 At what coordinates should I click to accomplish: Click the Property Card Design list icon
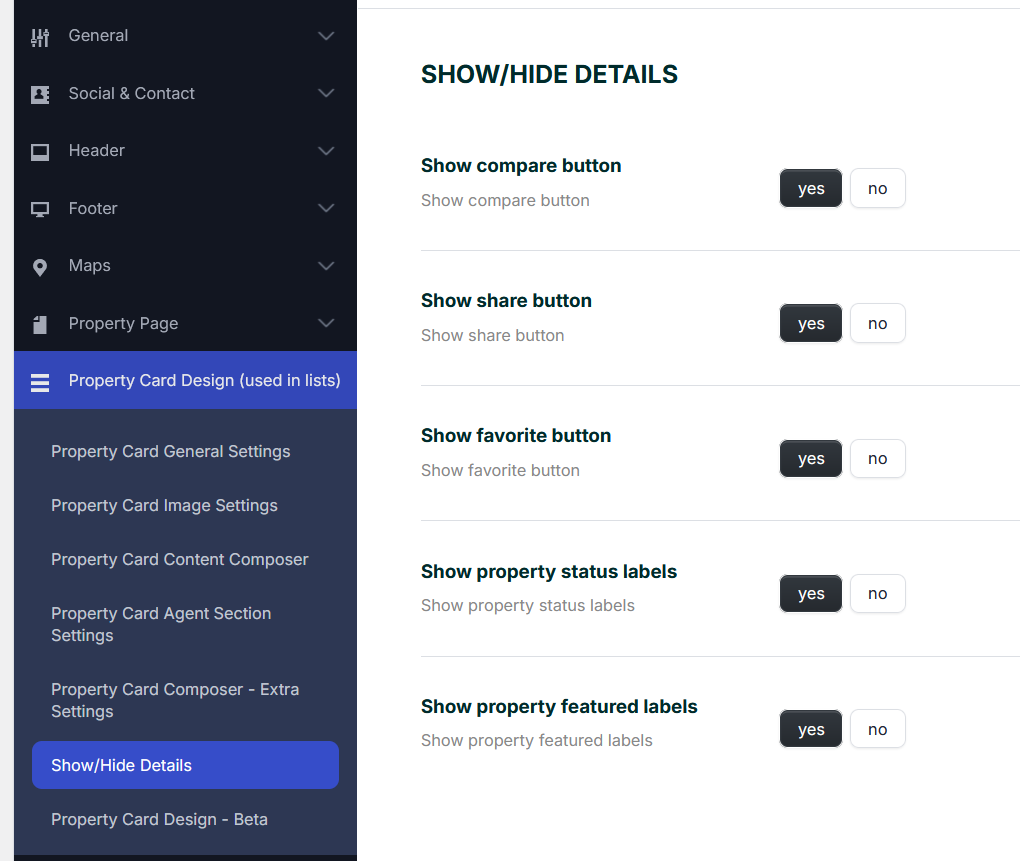coord(40,382)
